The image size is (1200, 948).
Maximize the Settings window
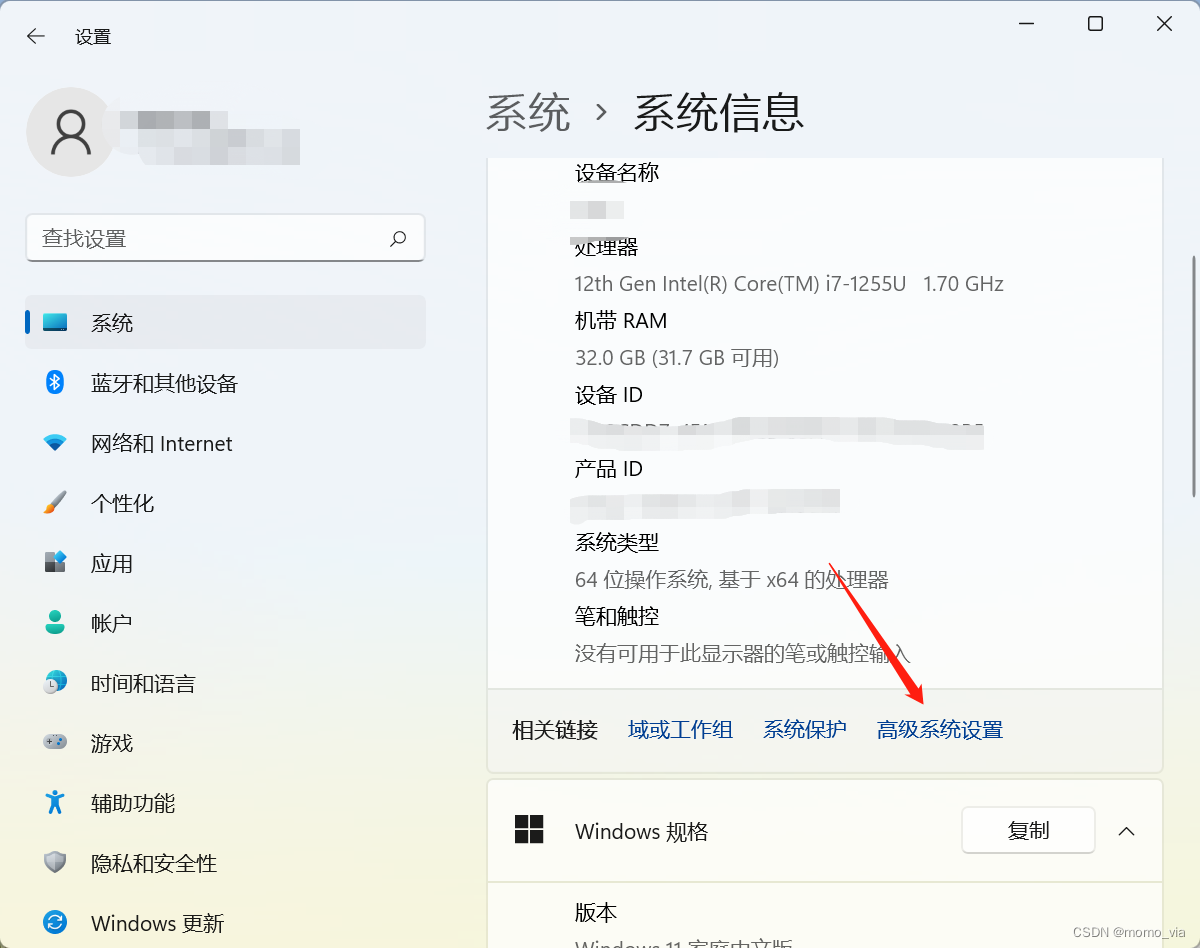tap(1096, 24)
